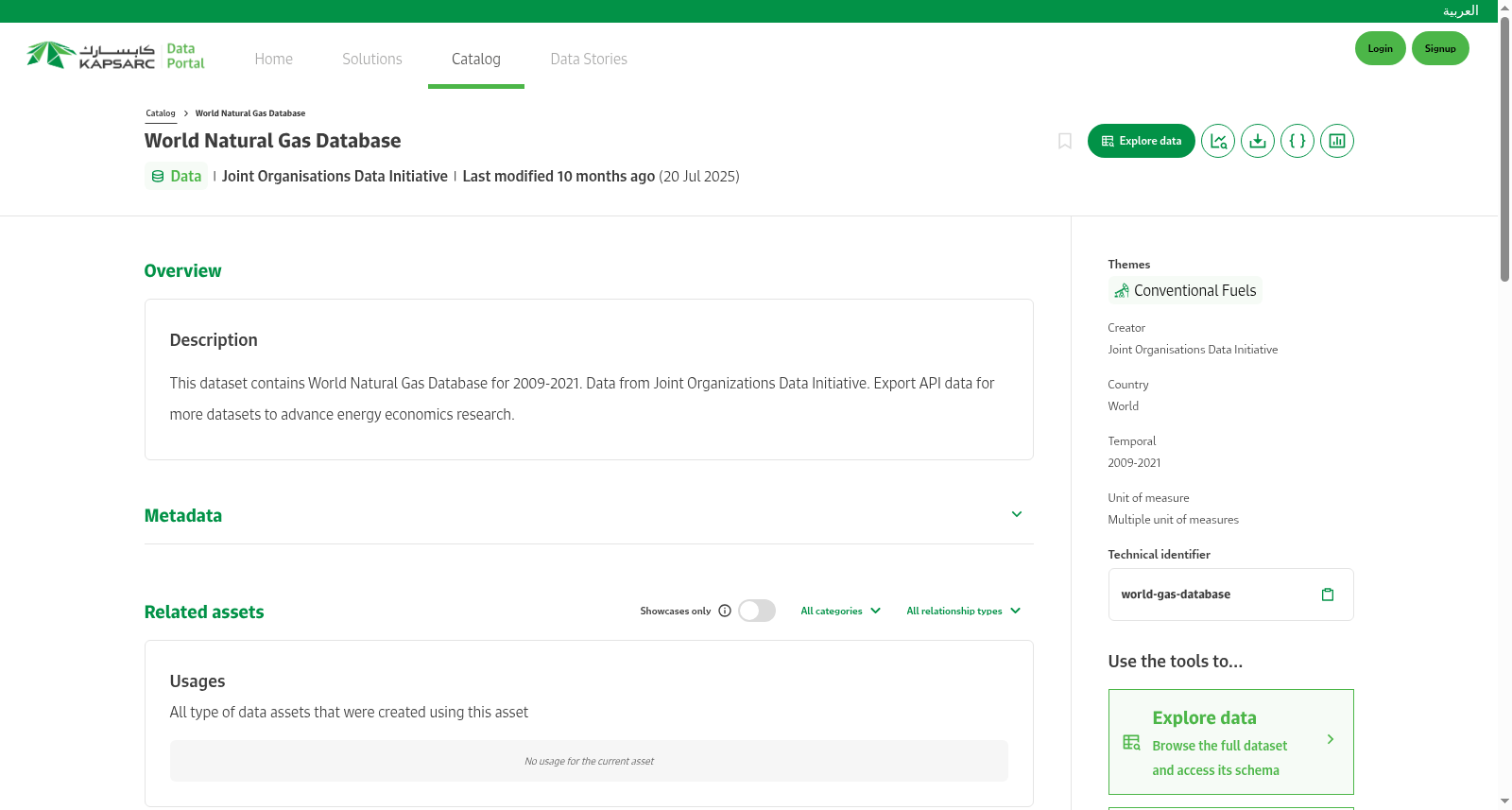Click the 'No usage for the current asset' message
The height and width of the screenshot is (810, 1512).
[589, 761]
